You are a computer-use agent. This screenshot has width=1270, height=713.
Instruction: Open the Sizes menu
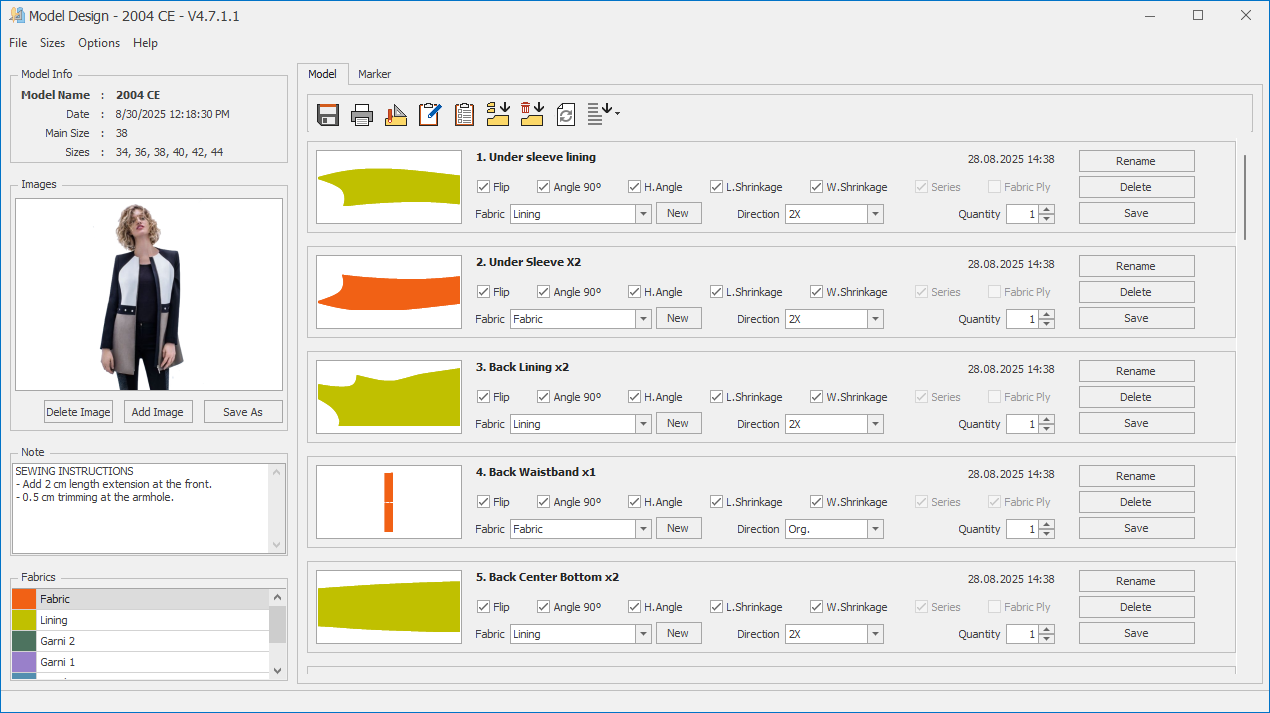(52, 43)
